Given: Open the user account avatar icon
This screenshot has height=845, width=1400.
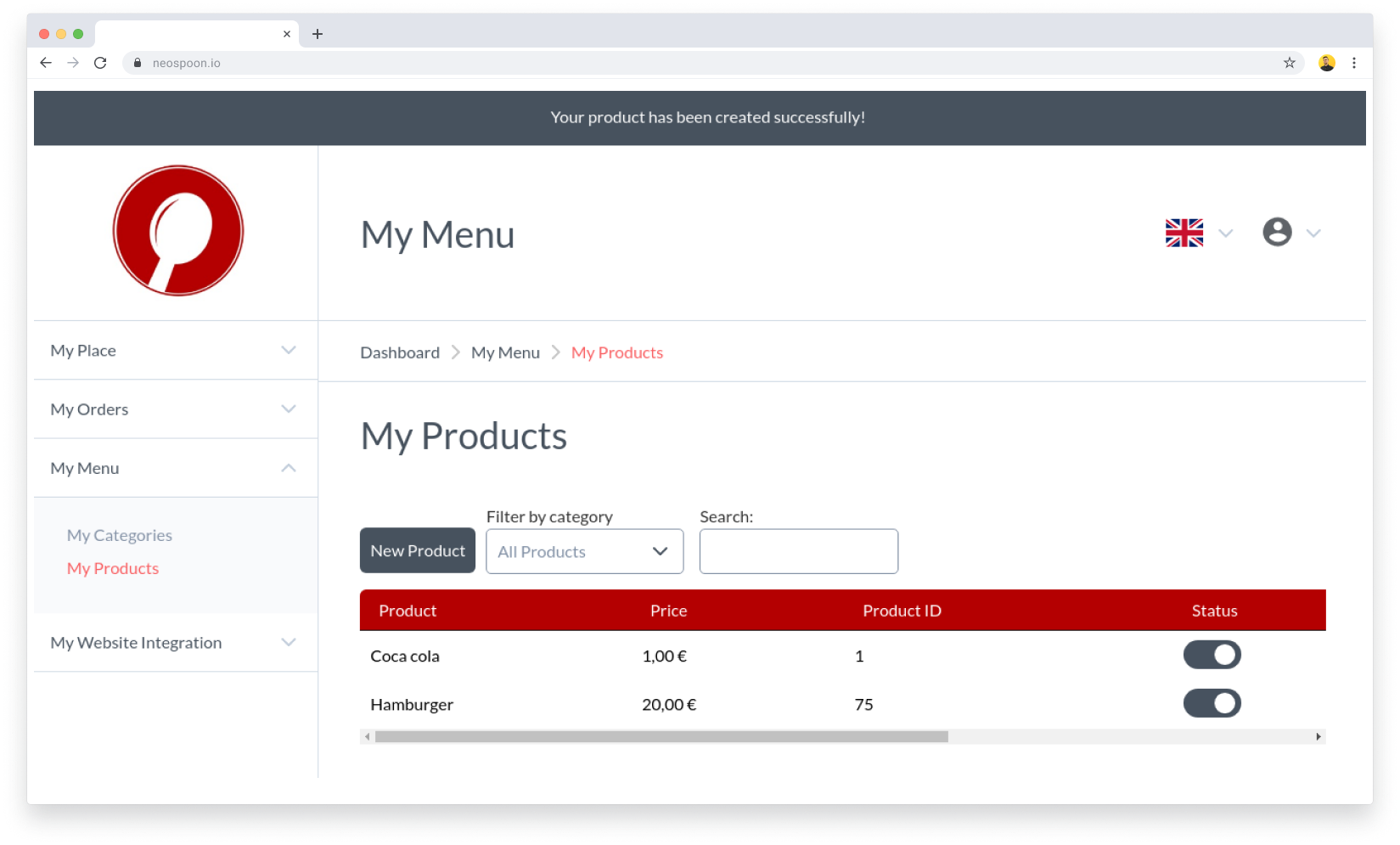Looking at the screenshot, I should coord(1276,232).
